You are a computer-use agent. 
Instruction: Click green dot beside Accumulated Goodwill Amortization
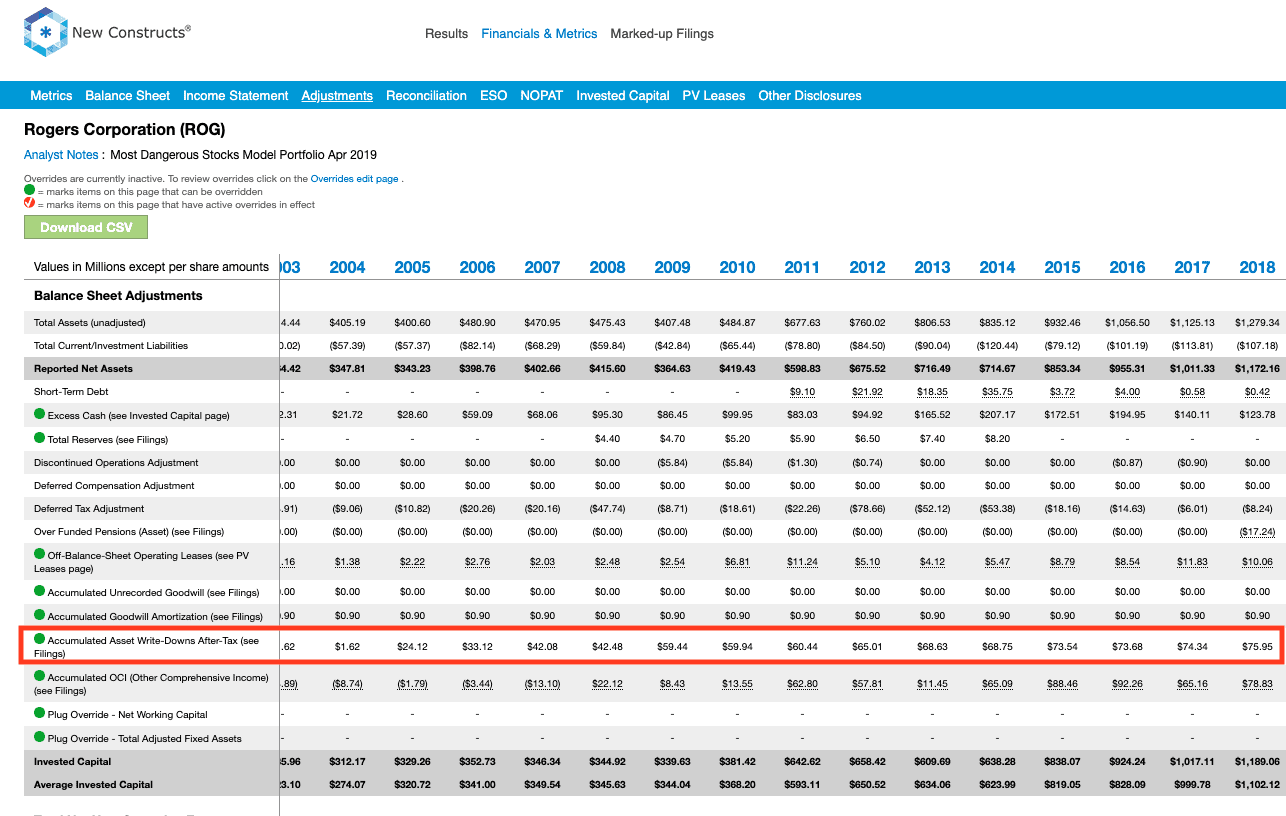(x=40, y=615)
